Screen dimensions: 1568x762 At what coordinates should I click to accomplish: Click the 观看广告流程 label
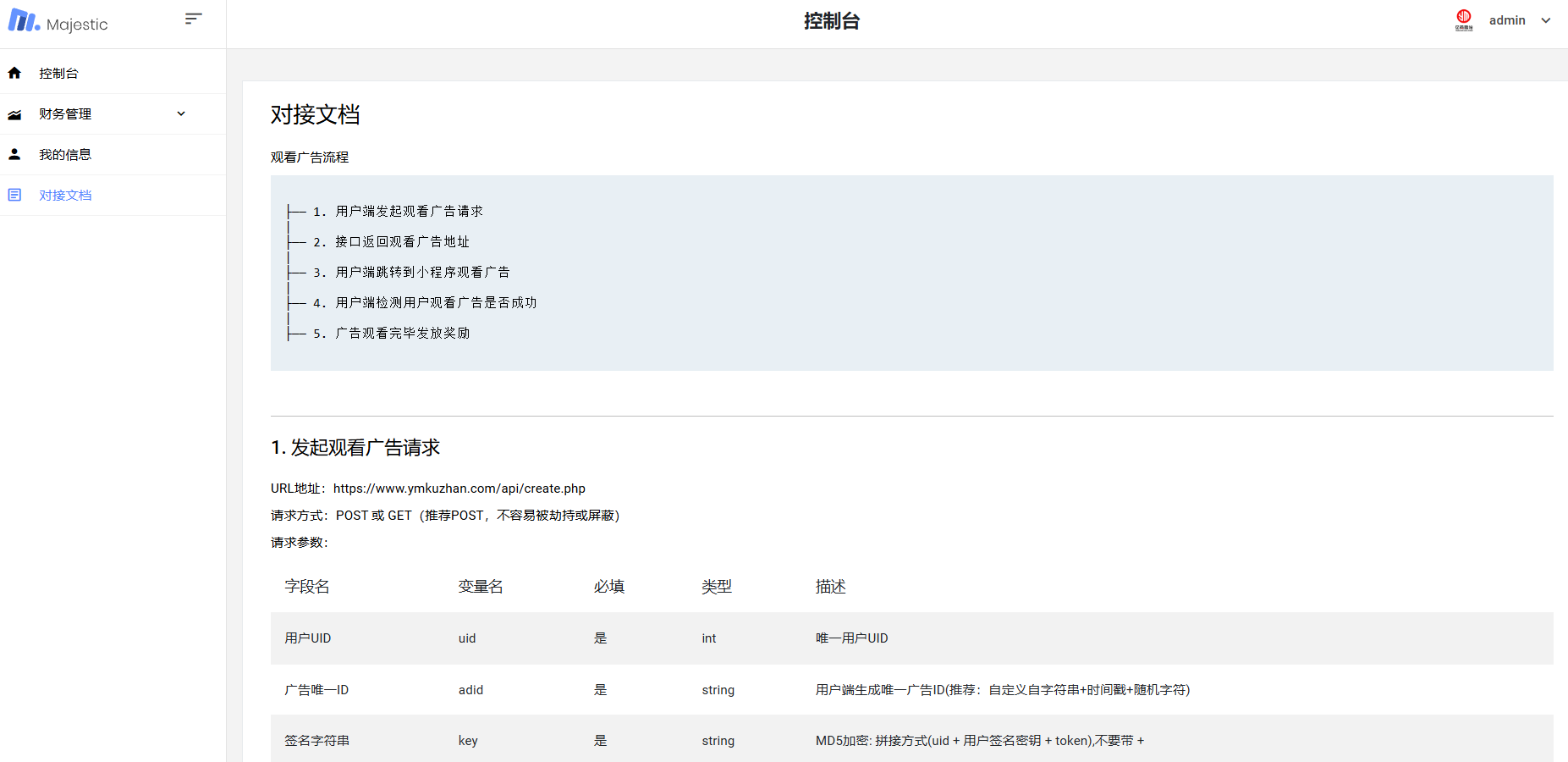click(x=310, y=157)
